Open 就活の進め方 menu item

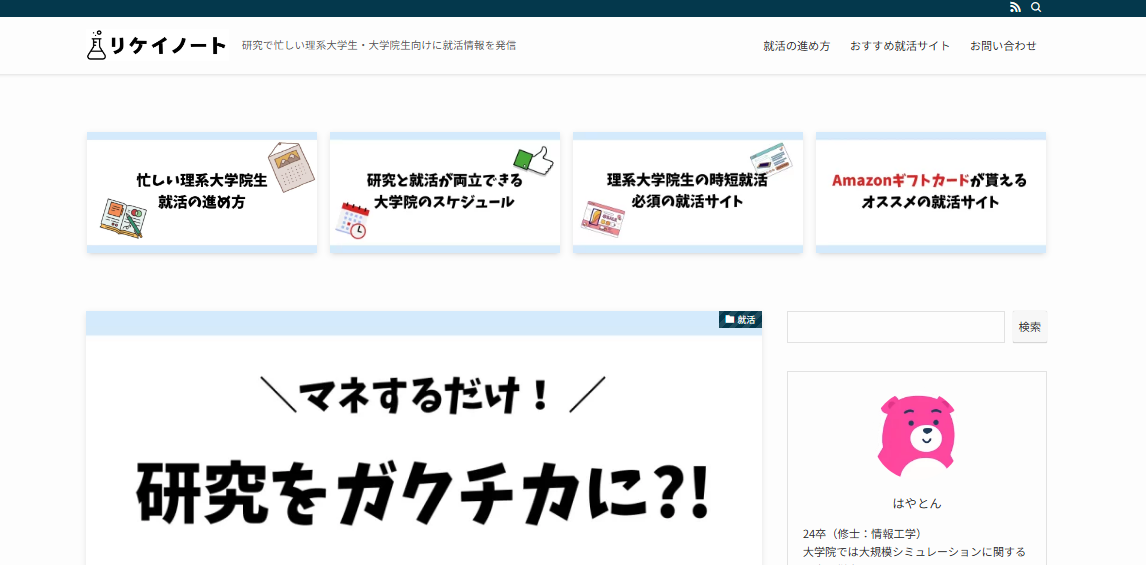click(x=797, y=46)
